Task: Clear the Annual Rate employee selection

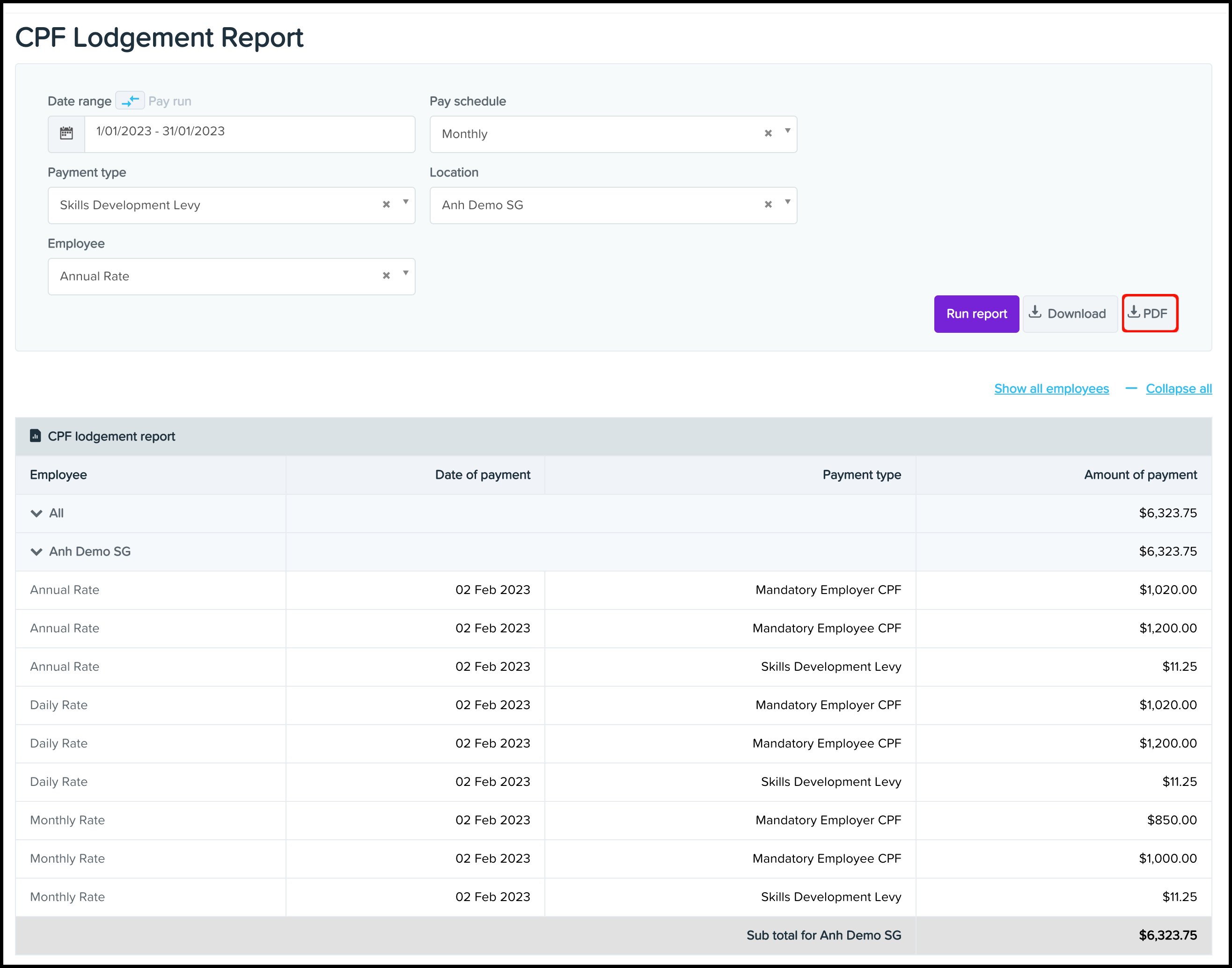Action: coord(386,276)
